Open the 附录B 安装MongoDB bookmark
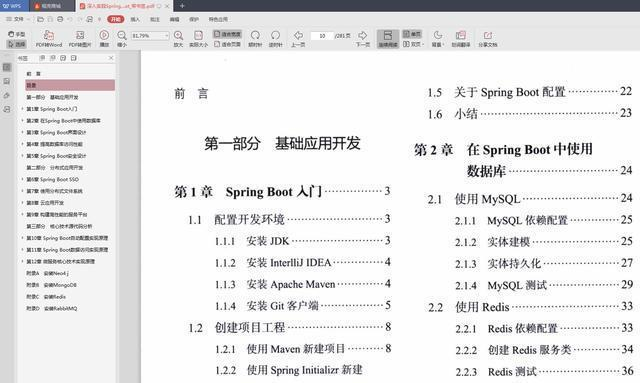This screenshot has width=640, height=383. pyautogui.click(x=51, y=285)
